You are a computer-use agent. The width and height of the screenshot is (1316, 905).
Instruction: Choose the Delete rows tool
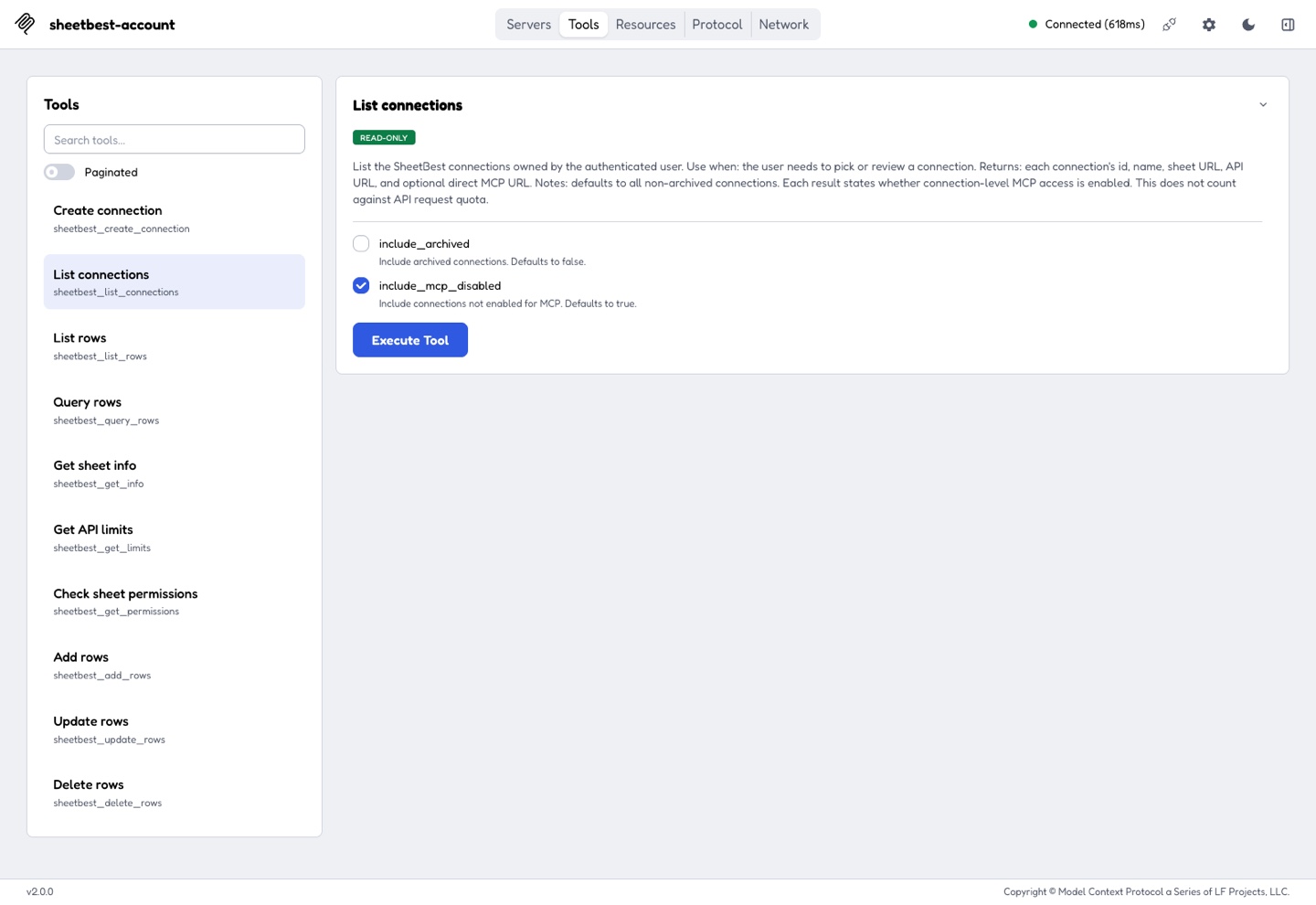(x=175, y=793)
